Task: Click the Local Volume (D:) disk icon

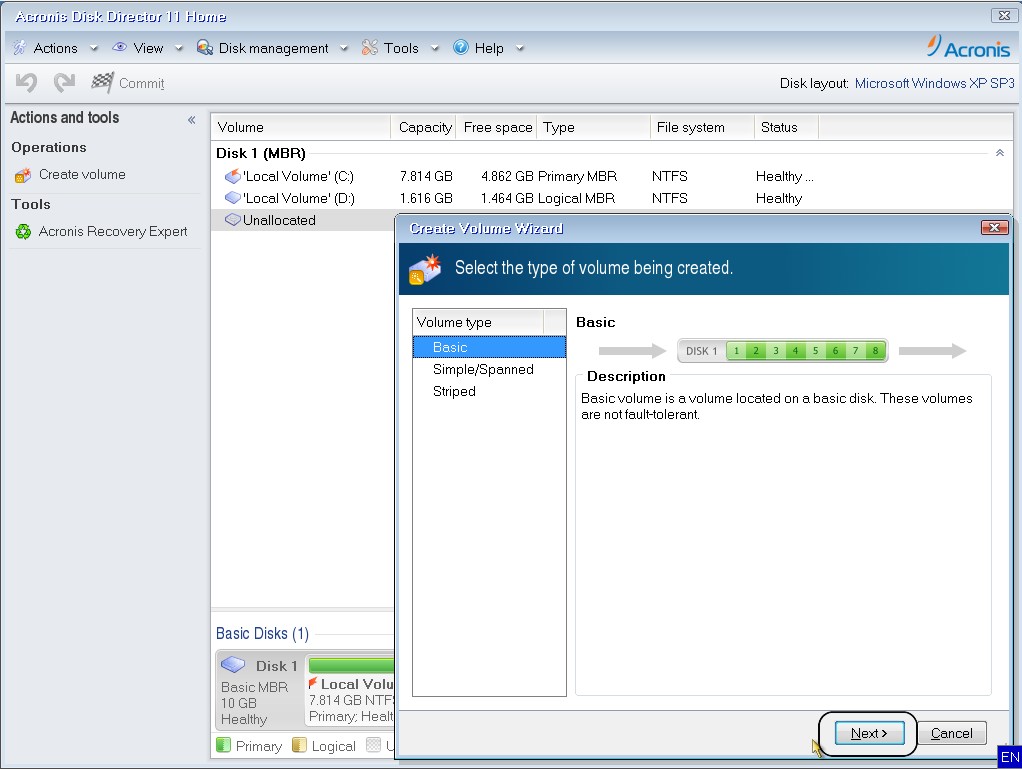Action: [x=232, y=198]
